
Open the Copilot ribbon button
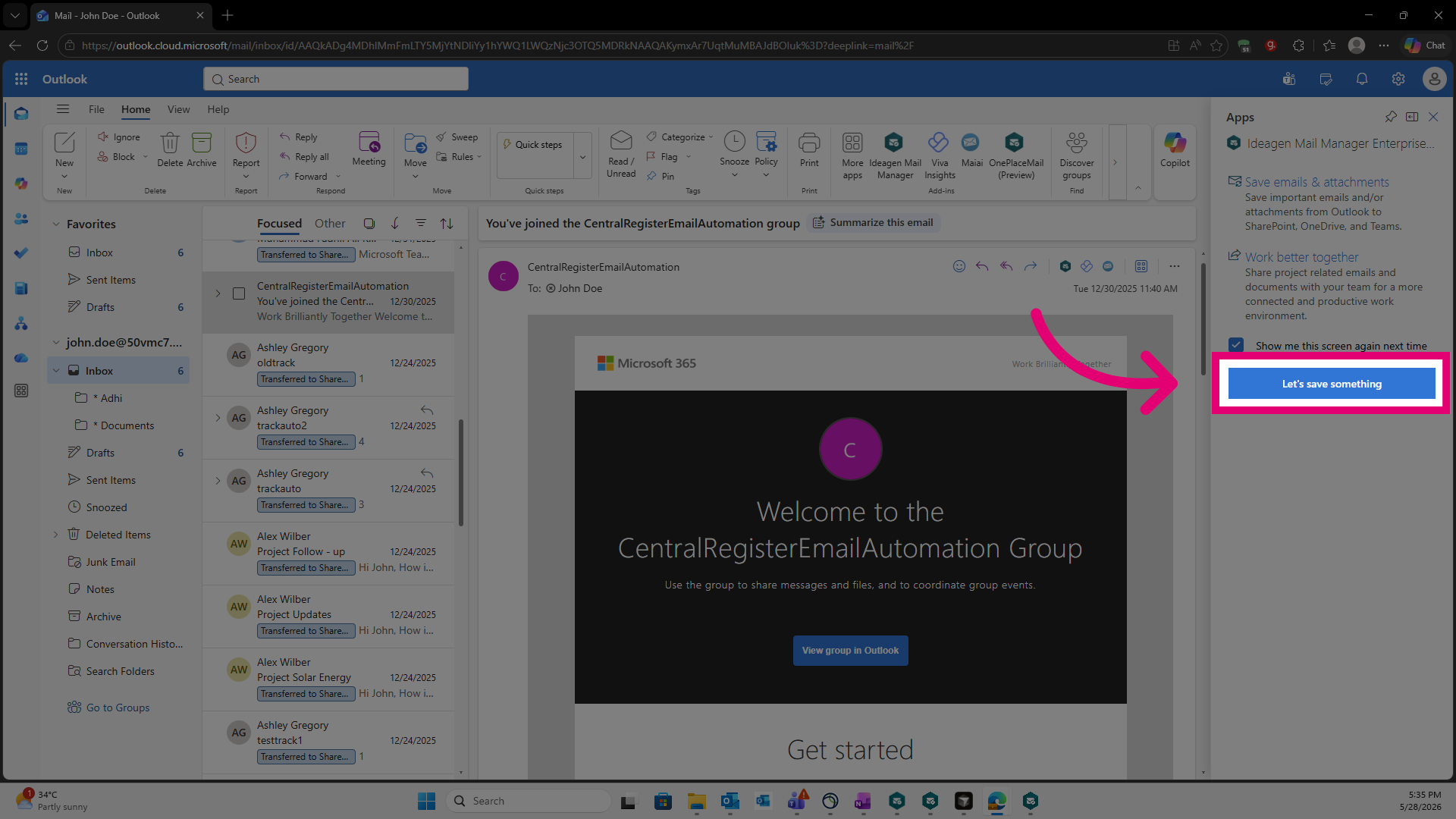point(1175,149)
